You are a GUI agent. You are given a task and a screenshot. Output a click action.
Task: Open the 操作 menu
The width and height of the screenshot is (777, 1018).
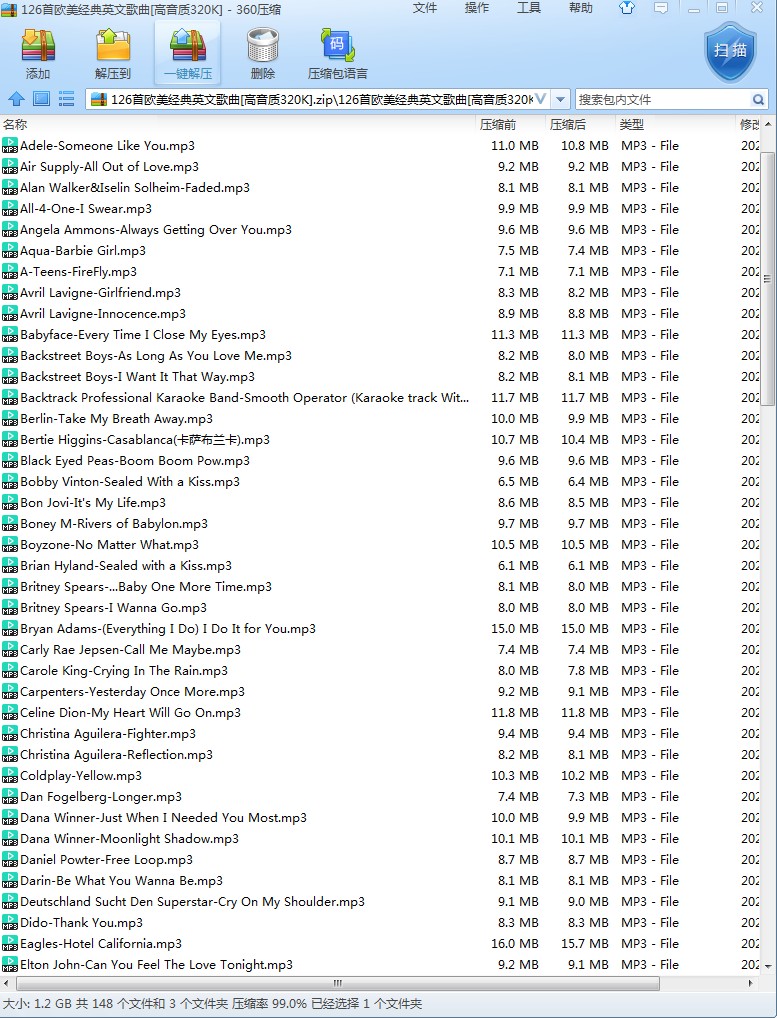[x=476, y=8]
